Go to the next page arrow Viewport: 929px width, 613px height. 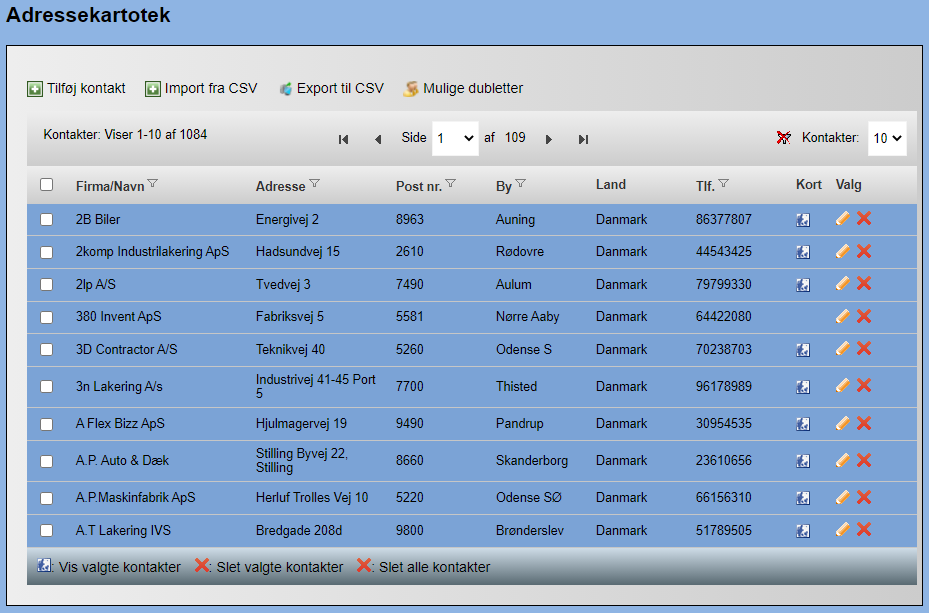pos(549,139)
